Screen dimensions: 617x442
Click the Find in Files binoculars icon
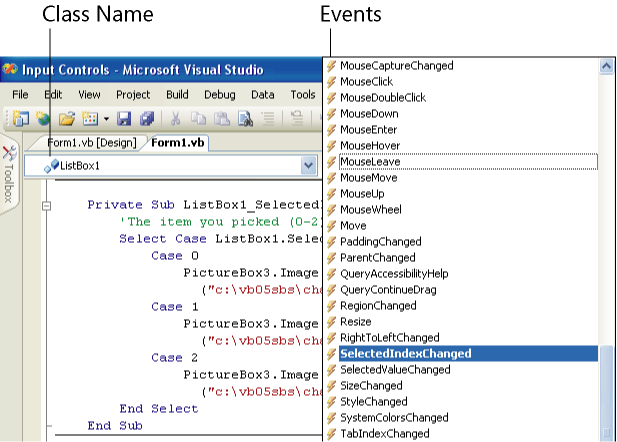click(245, 119)
